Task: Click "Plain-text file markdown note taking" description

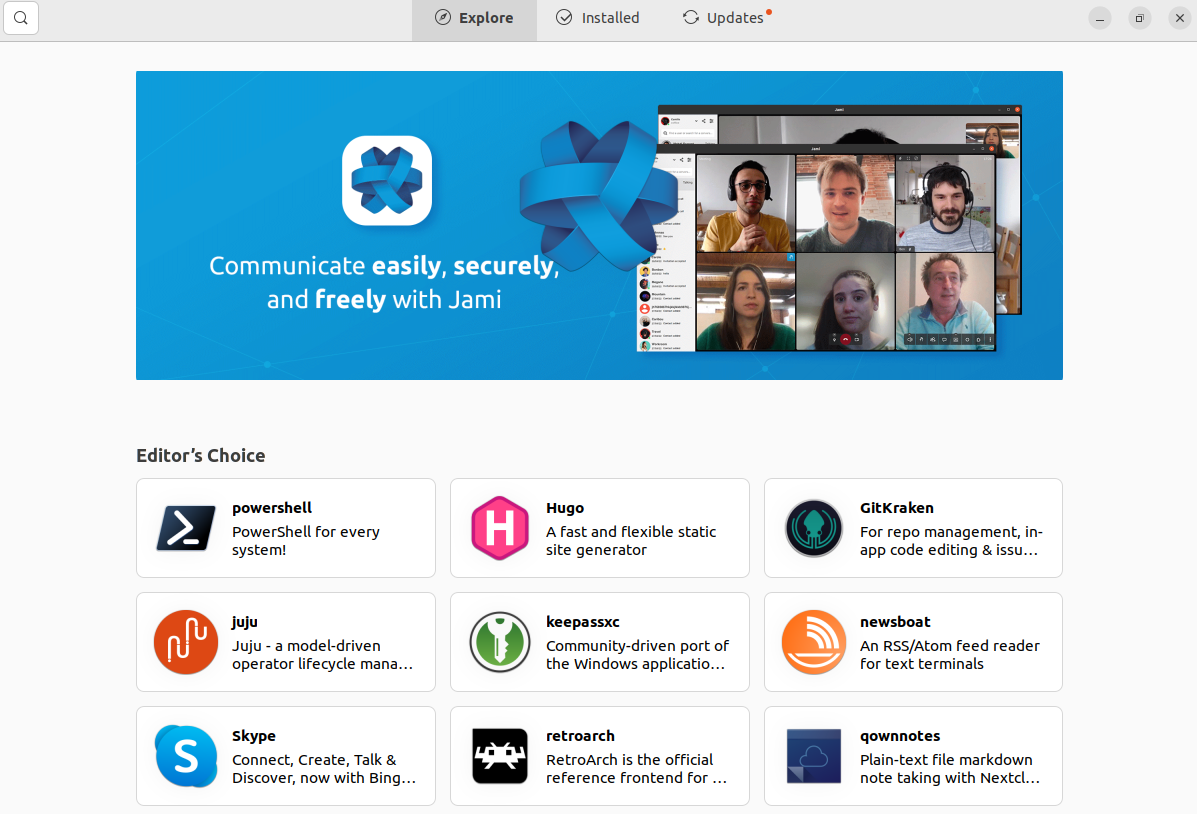Action: [x=950, y=768]
